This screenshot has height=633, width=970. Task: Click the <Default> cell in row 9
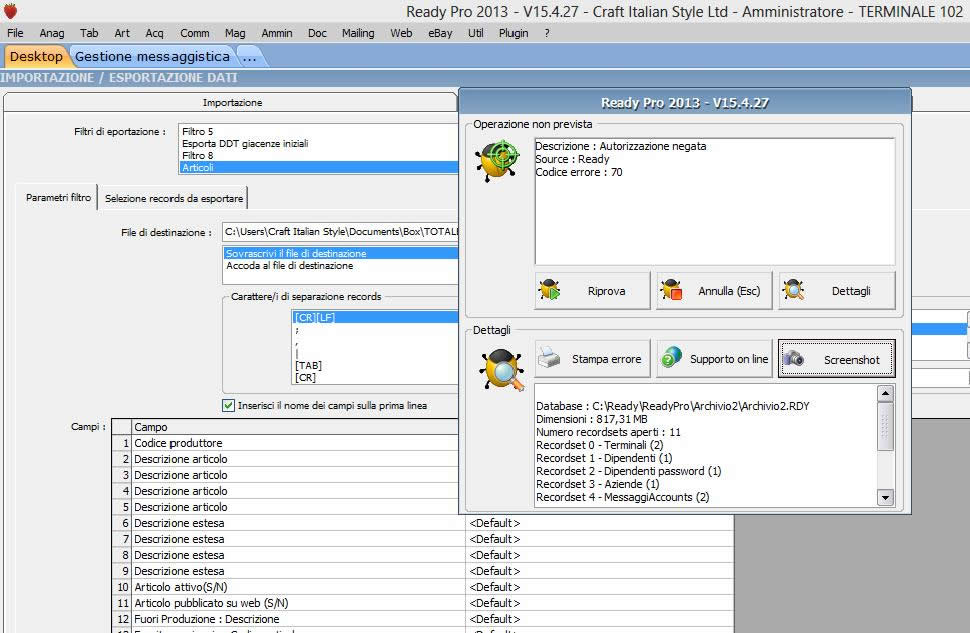coord(599,571)
